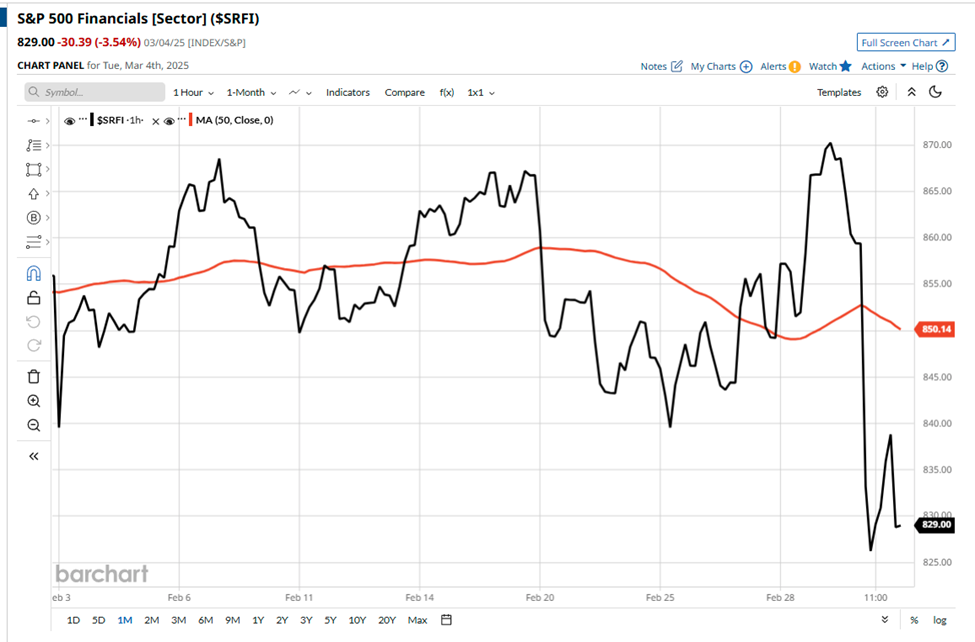
Task: Enable the magnet snap tool
Action: coord(33,273)
